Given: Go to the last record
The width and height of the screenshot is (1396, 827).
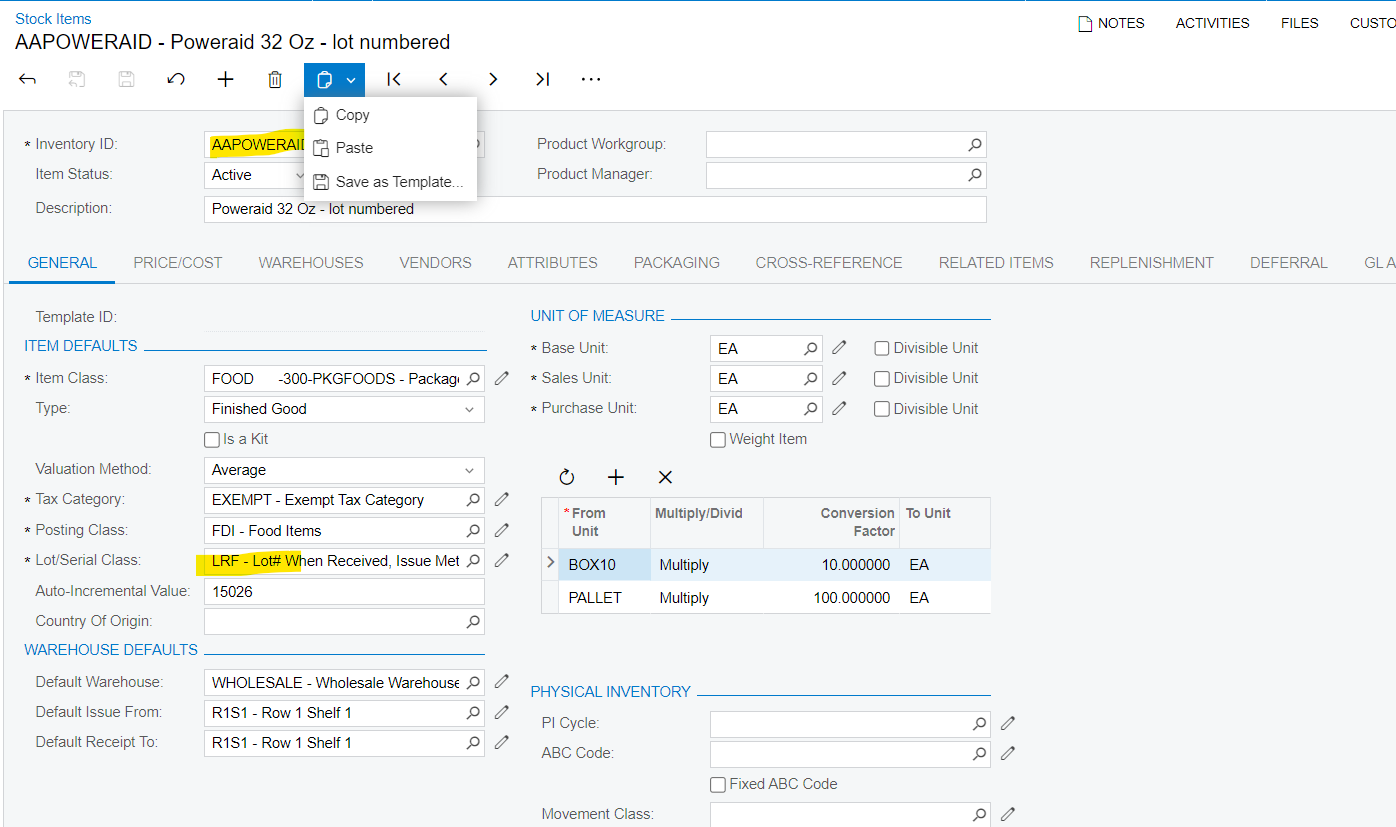Looking at the screenshot, I should [542, 79].
